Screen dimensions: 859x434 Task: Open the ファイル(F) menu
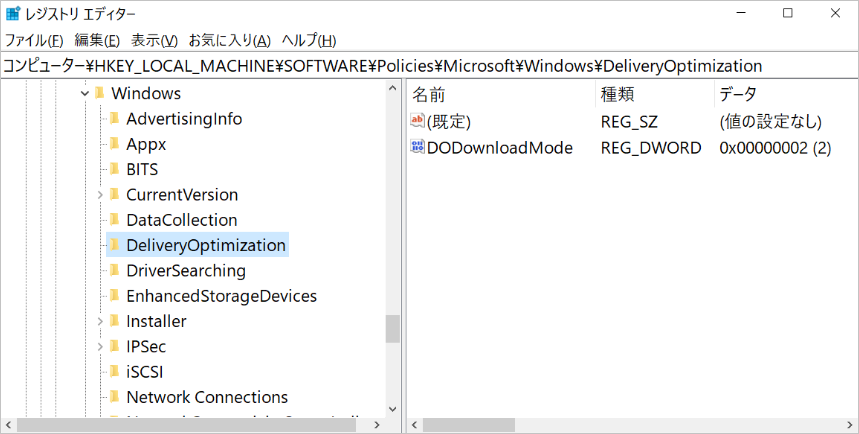coord(34,41)
